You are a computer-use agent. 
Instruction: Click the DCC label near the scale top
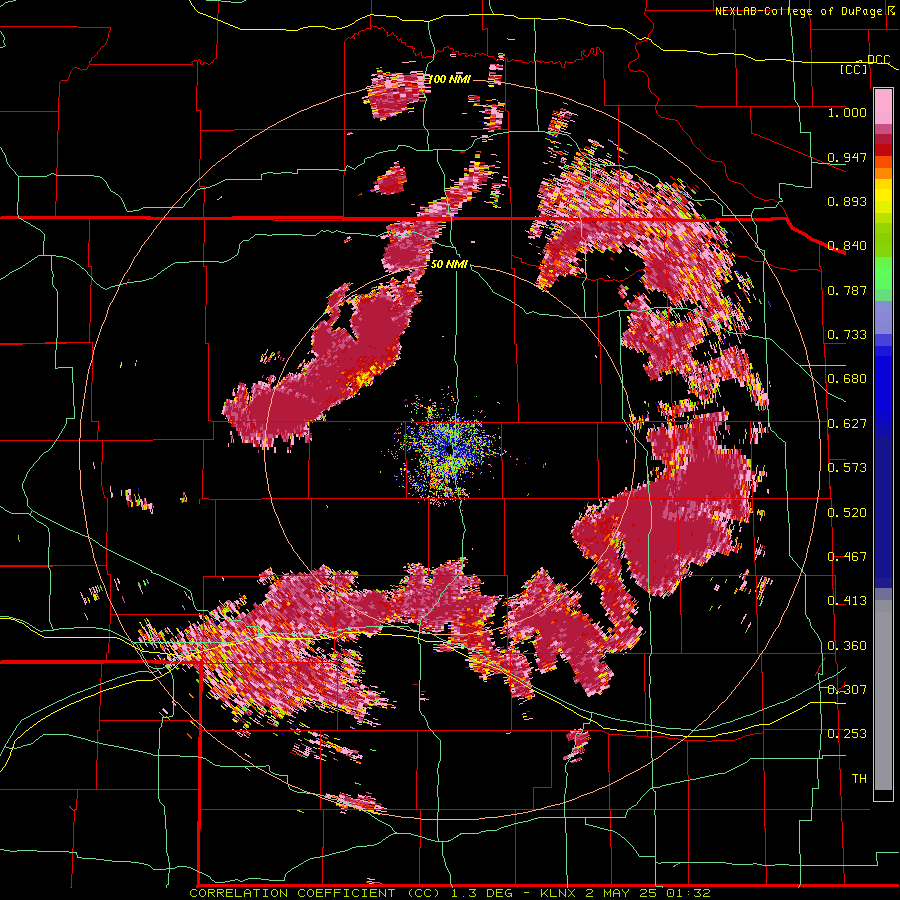[878, 60]
